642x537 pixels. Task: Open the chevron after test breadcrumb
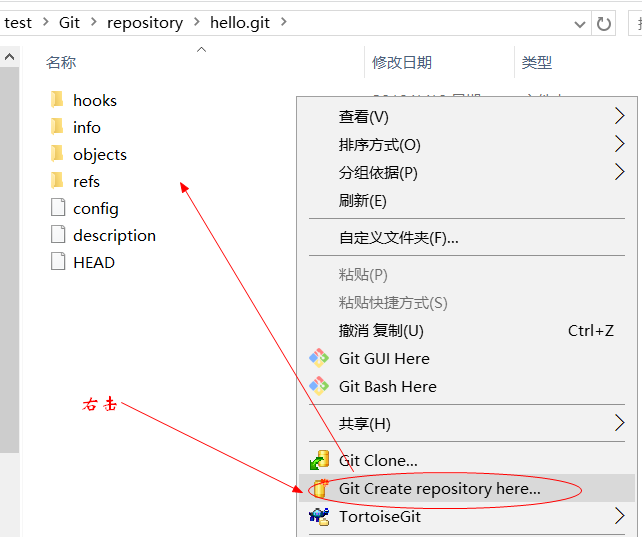point(45,22)
